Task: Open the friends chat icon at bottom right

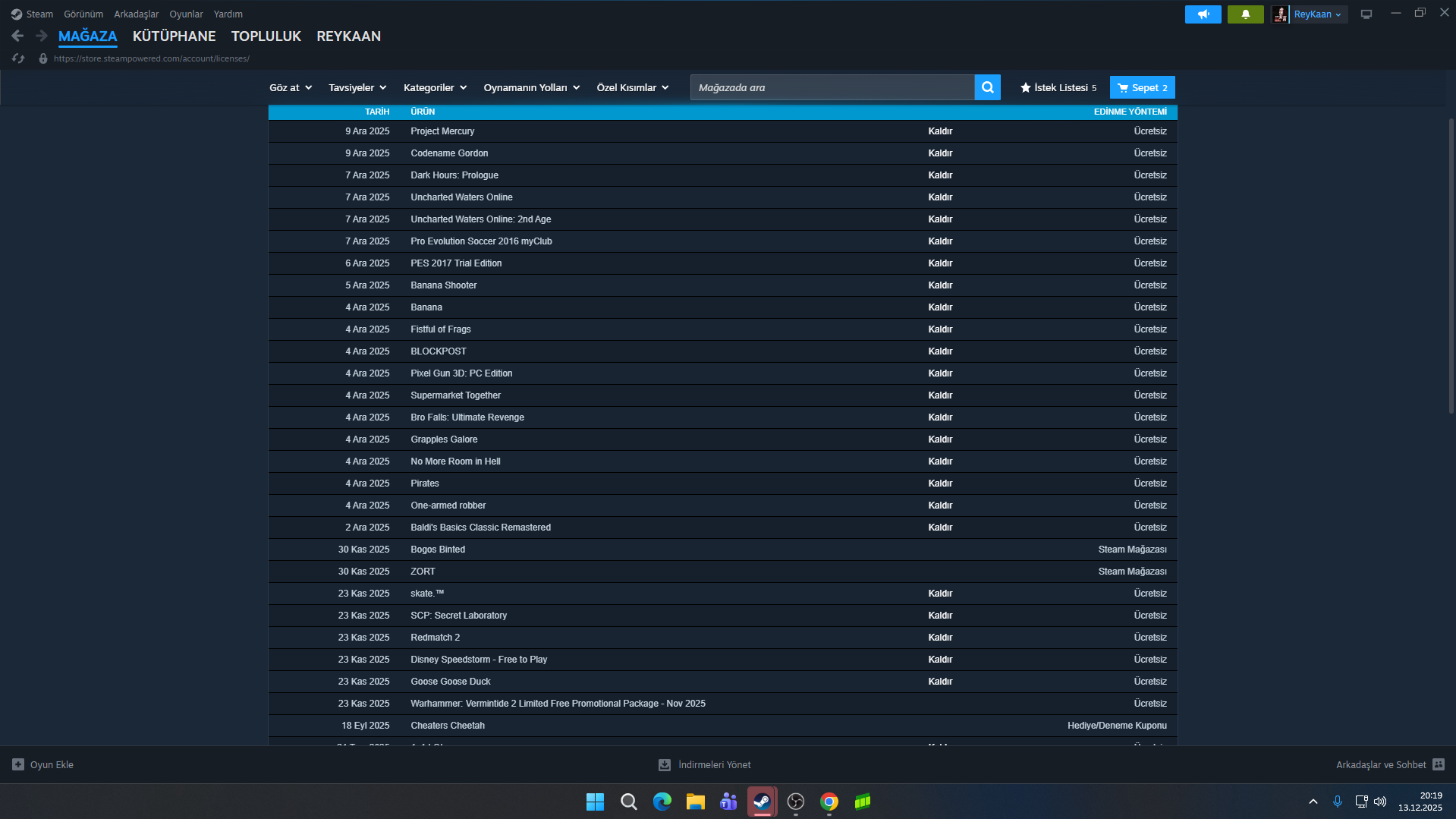Action: [x=1439, y=764]
